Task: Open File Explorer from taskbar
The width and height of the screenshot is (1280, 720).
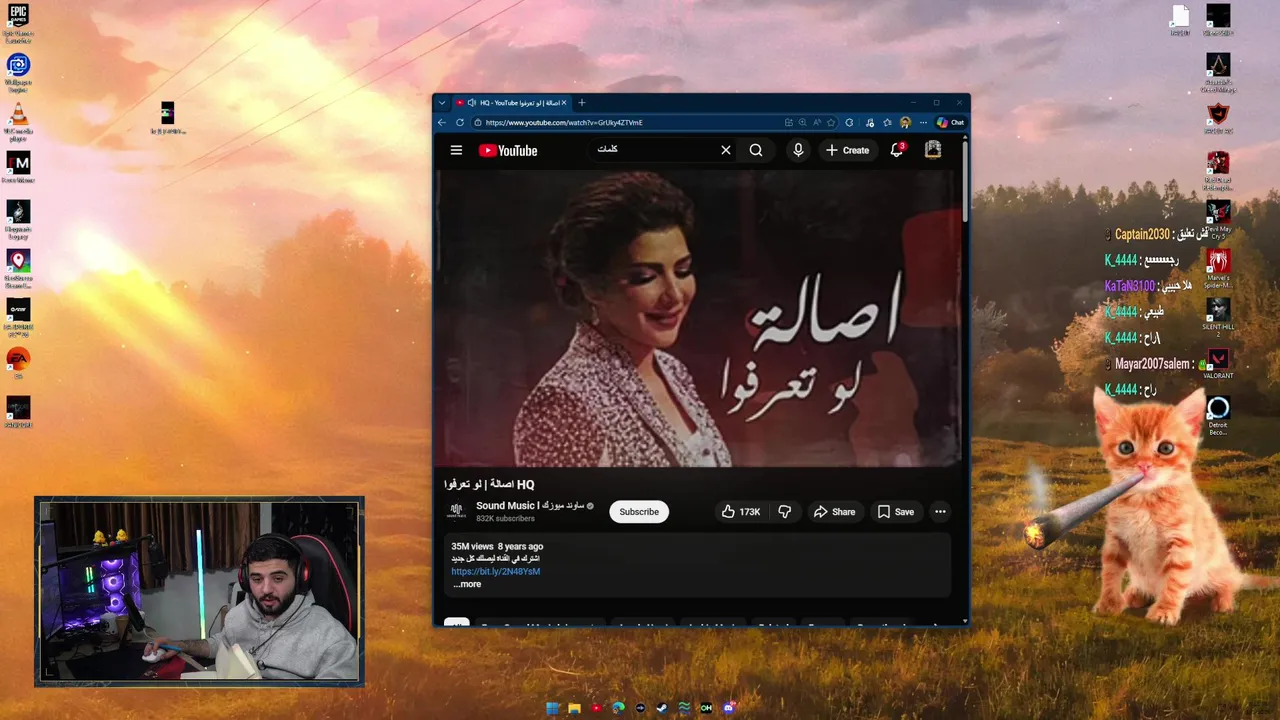Action: click(x=574, y=708)
